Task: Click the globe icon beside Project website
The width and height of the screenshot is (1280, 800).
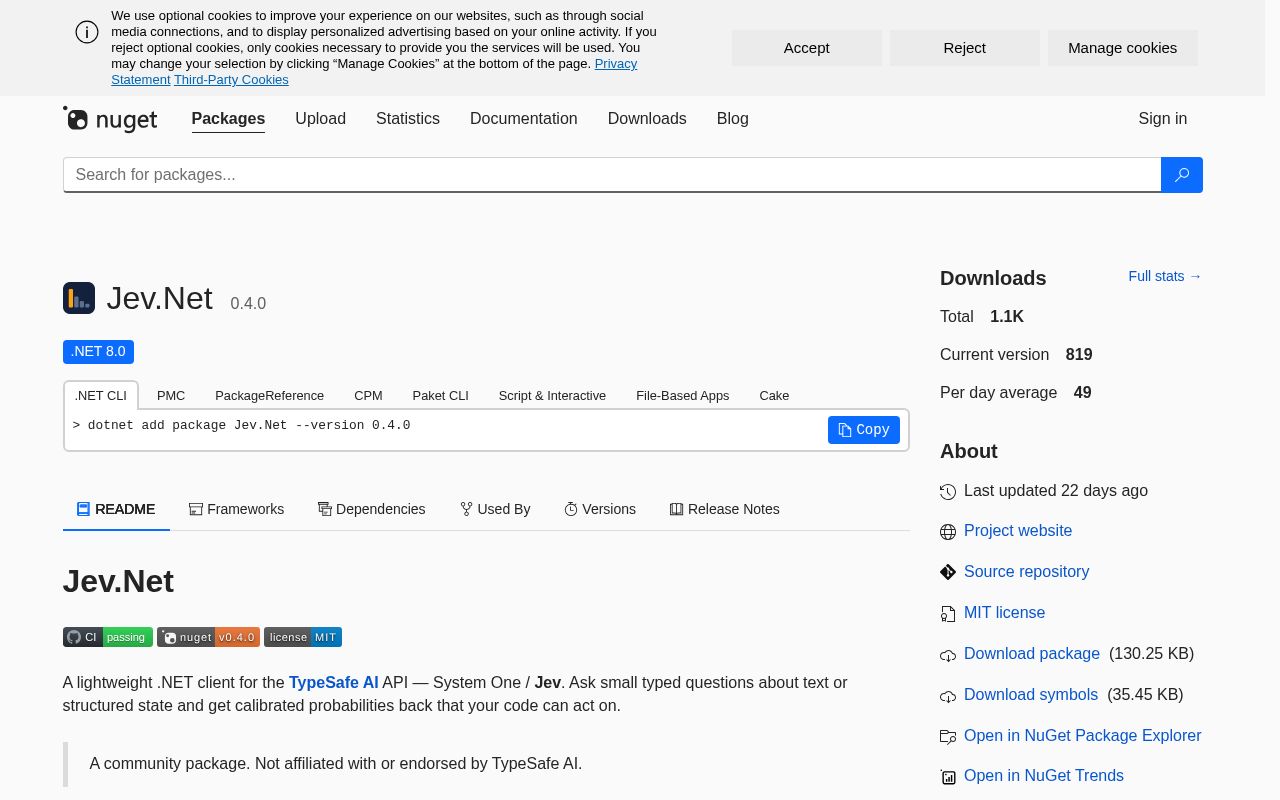Action: [x=948, y=532]
